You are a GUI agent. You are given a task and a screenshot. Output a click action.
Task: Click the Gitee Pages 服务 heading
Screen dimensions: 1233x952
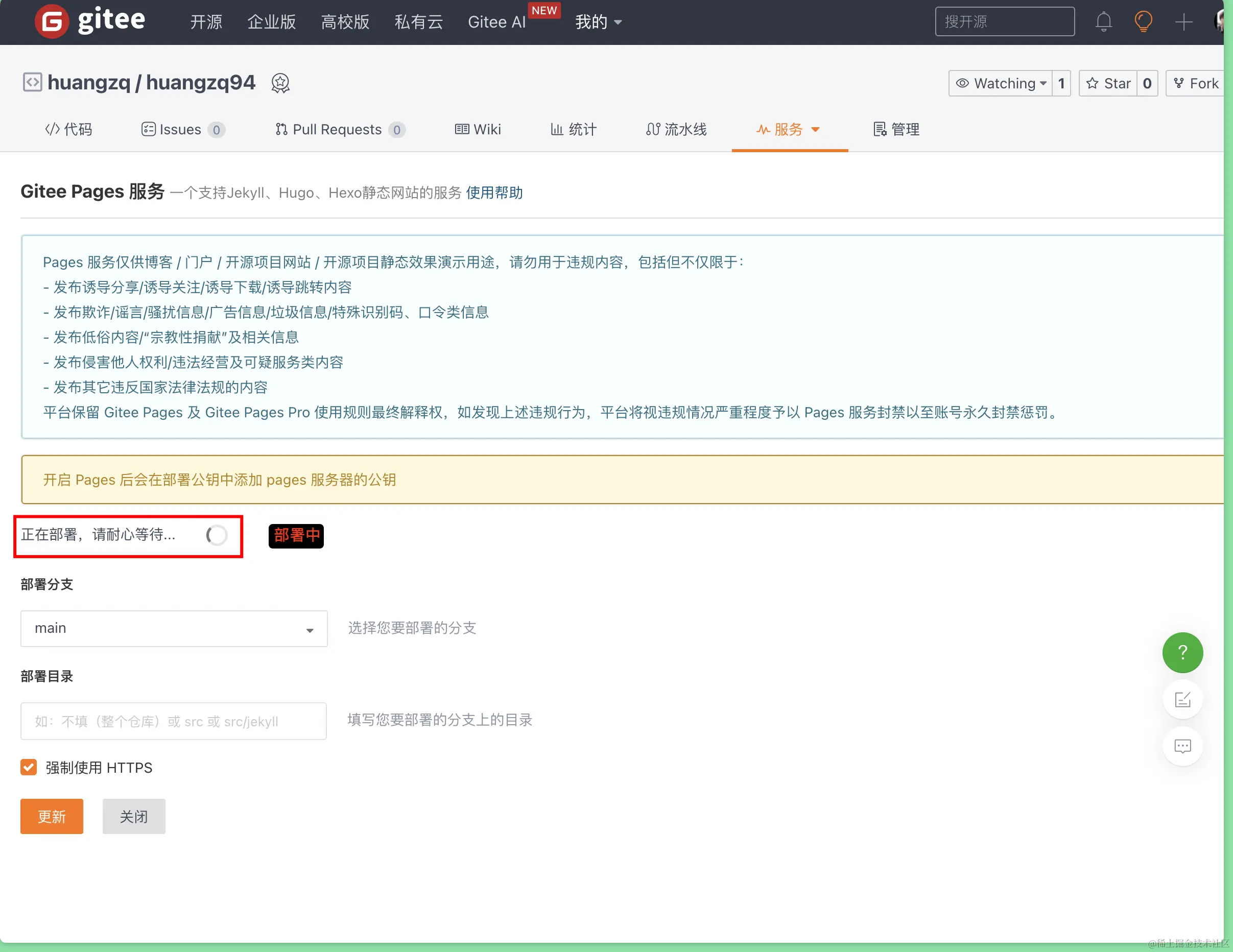click(x=92, y=192)
